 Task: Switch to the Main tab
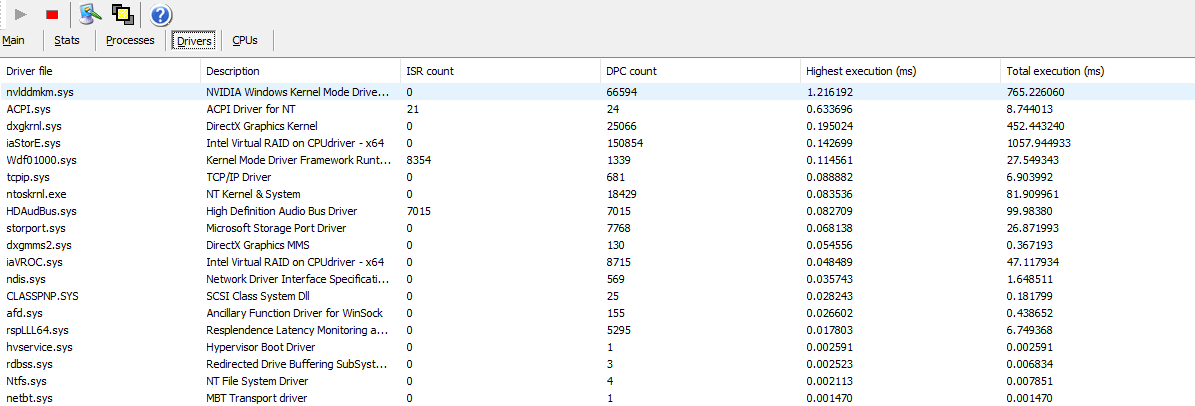13,41
